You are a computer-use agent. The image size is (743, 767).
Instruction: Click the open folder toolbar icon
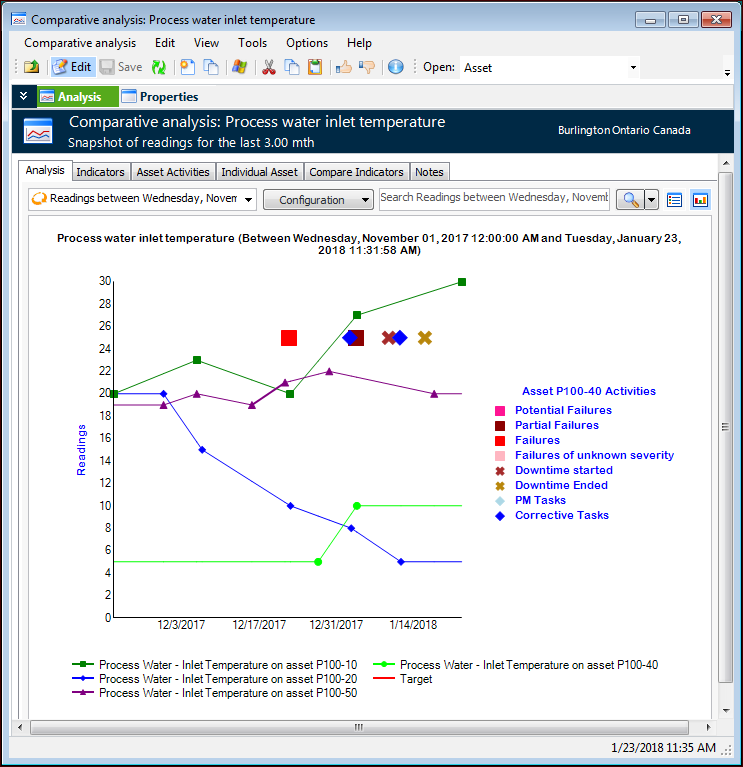point(32,67)
